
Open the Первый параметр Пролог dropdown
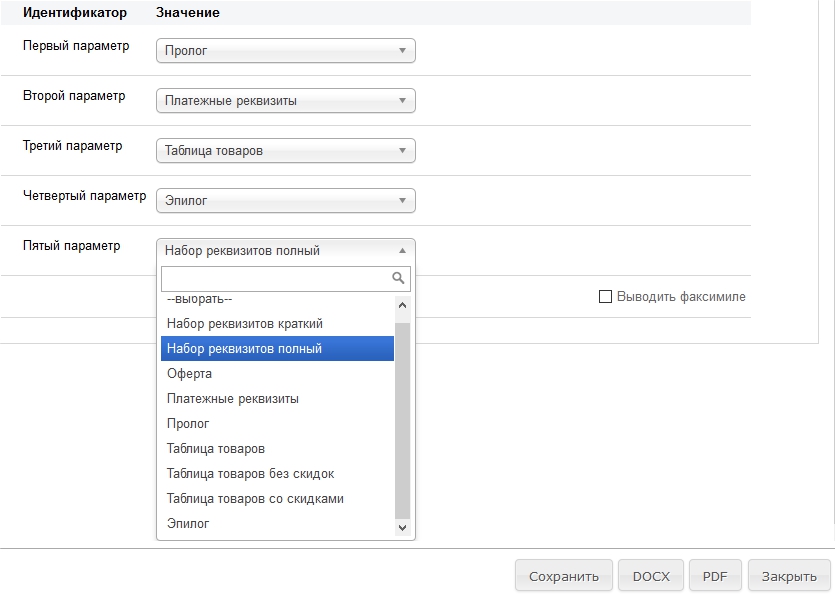coord(285,51)
